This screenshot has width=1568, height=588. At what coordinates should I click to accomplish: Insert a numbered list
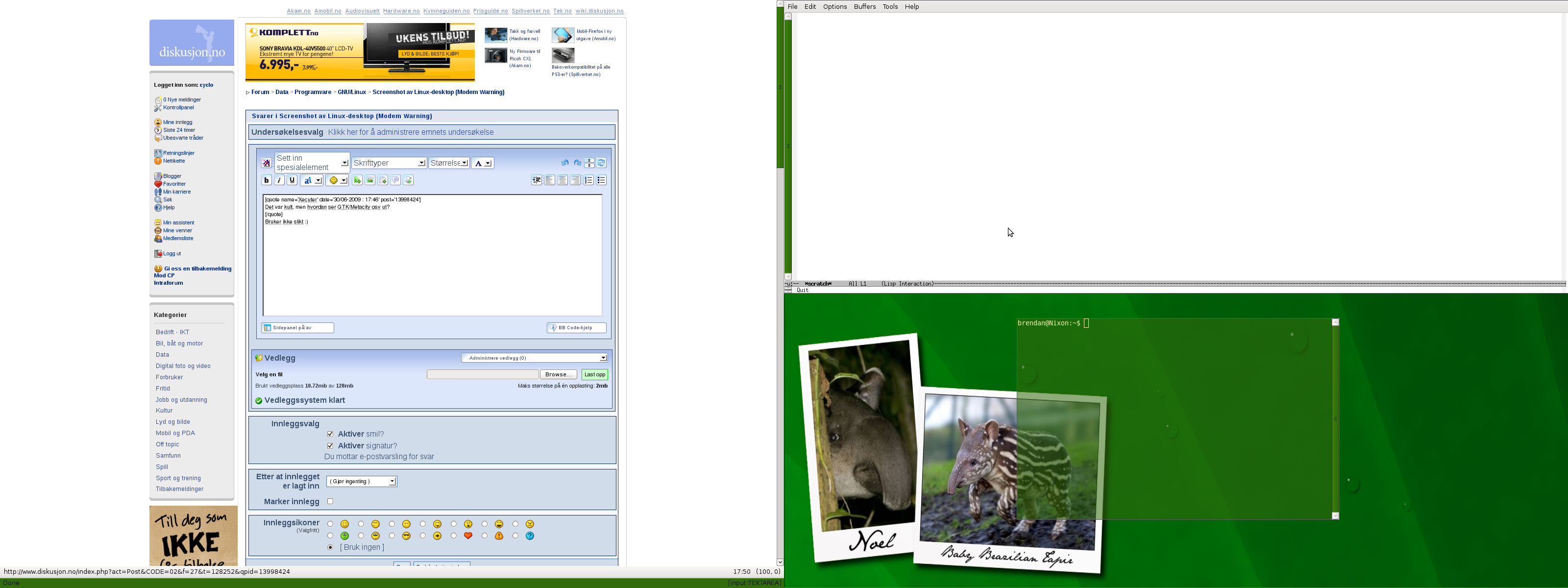point(588,180)
